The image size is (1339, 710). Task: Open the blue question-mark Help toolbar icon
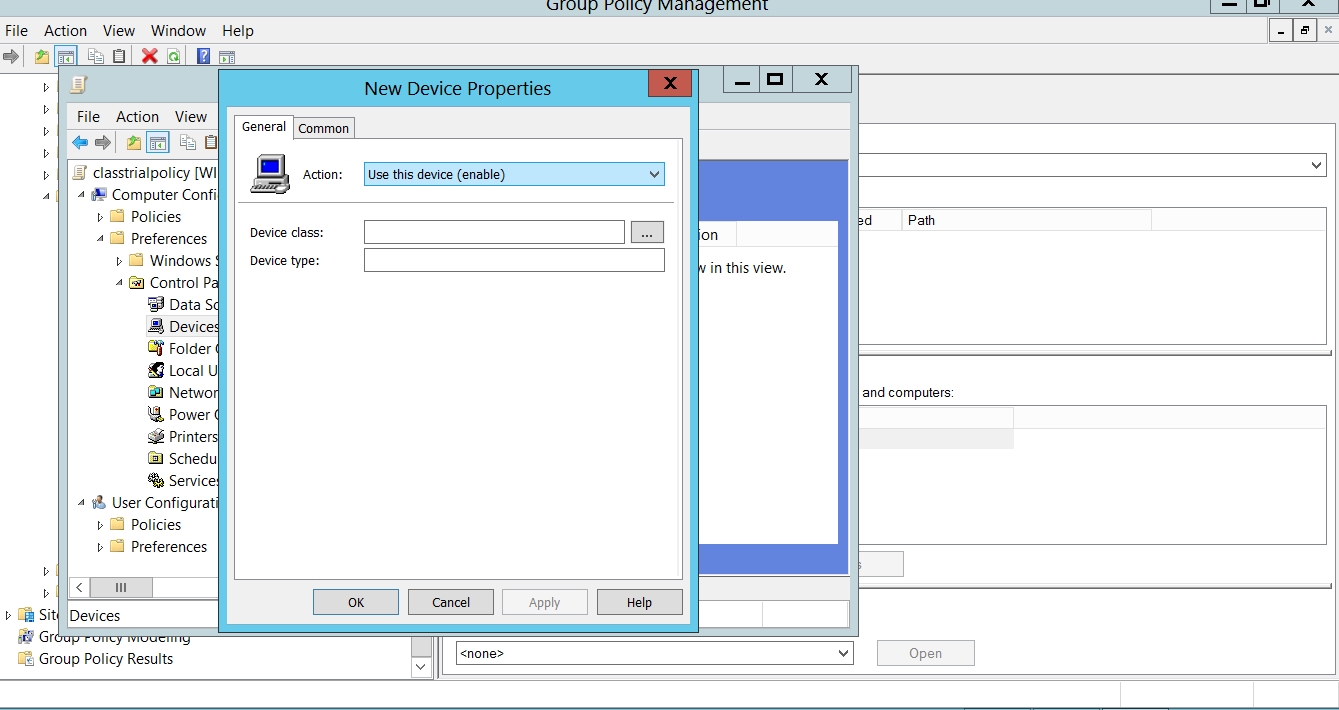point(203,56)
